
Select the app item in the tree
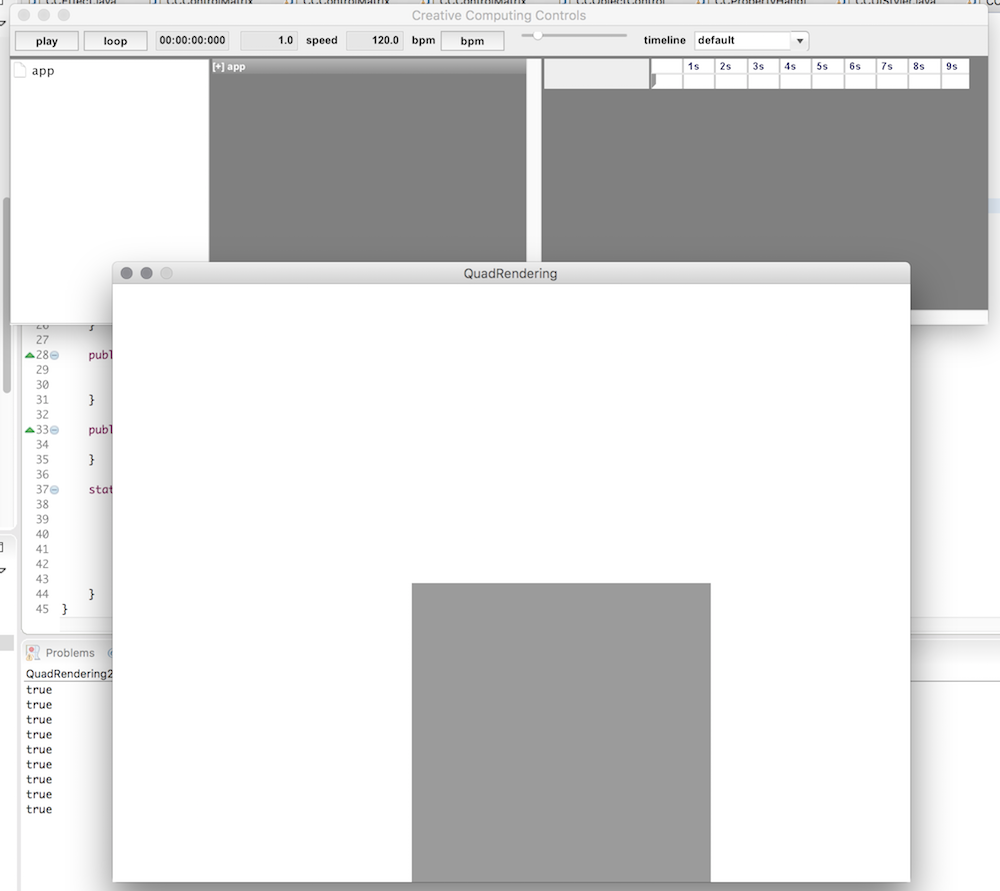tap(43, 71)
